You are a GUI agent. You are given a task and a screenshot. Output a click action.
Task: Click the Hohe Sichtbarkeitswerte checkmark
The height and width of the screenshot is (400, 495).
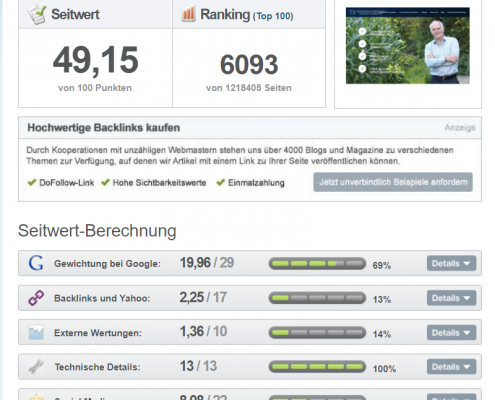105,182
